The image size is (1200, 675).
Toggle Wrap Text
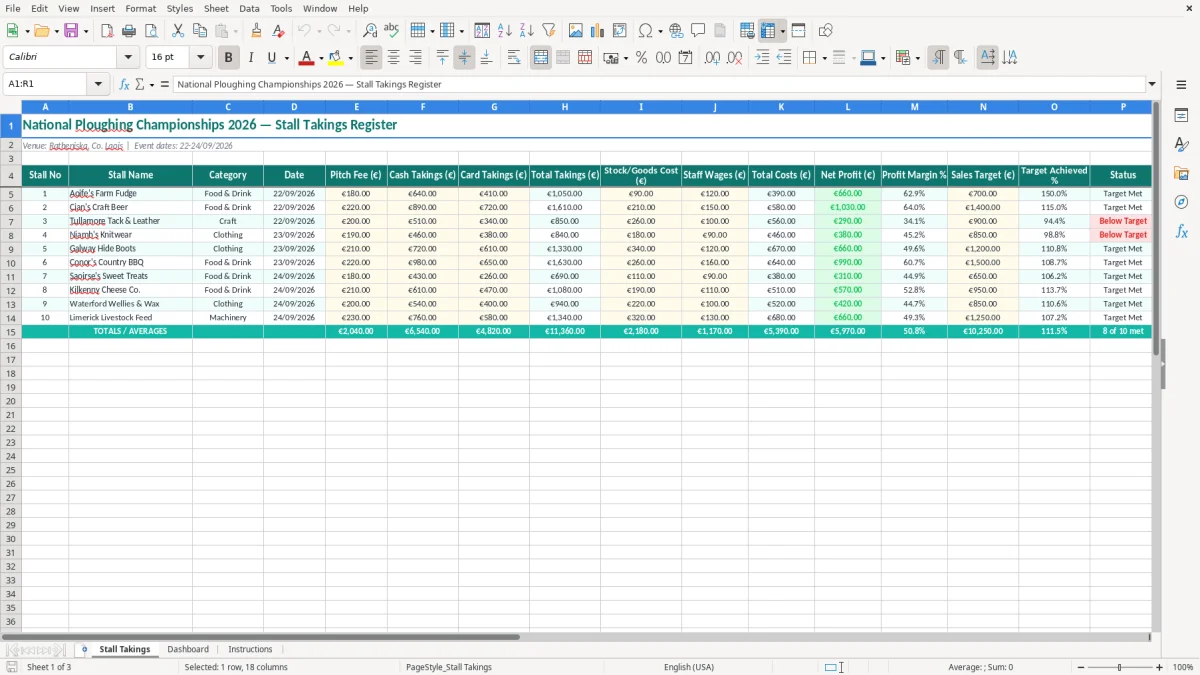point(514,58)
